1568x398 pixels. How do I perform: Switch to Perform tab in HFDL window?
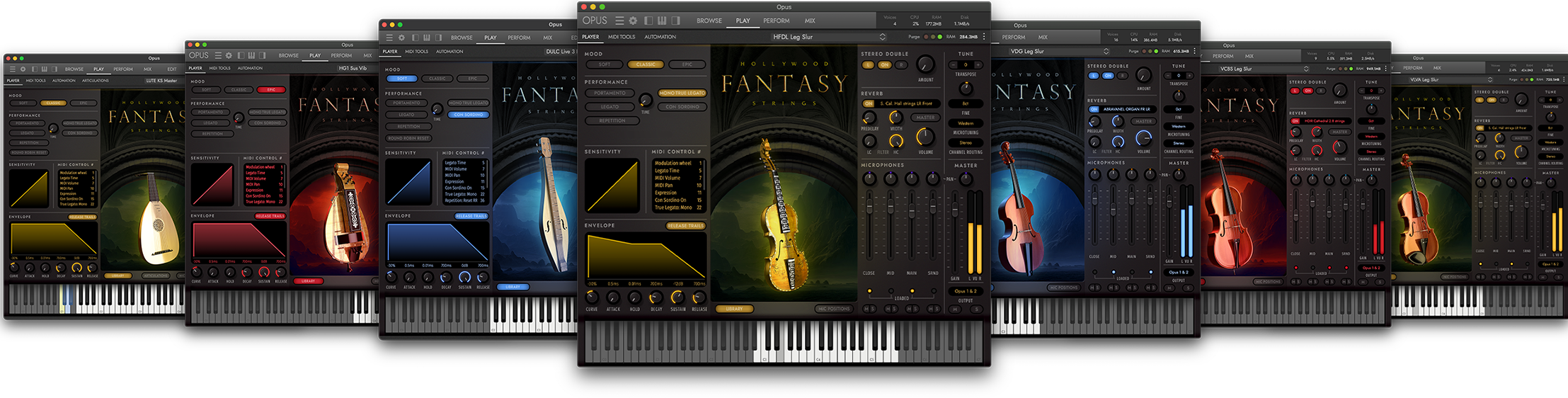[x=776, y=21]
